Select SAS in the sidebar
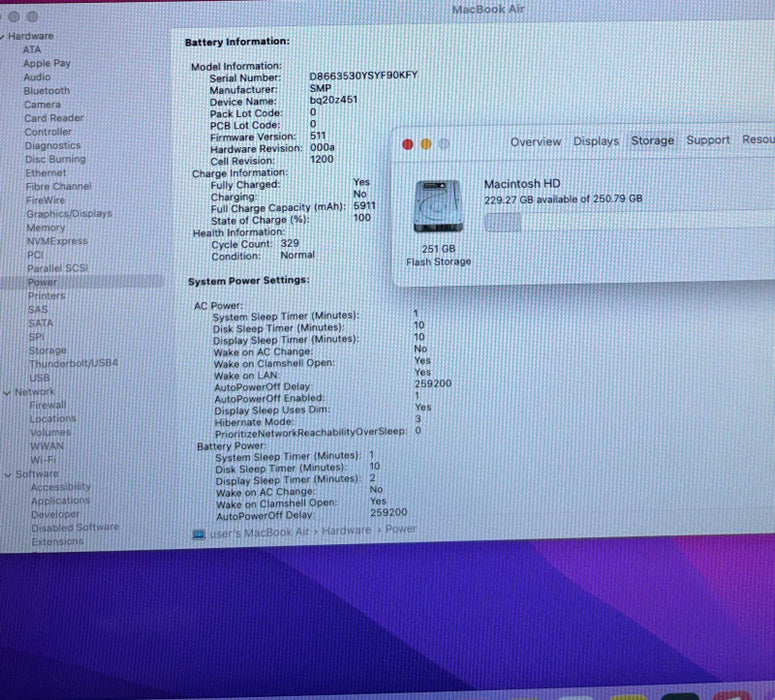Screen dimensions: 775x700 [x=38, y=309]
